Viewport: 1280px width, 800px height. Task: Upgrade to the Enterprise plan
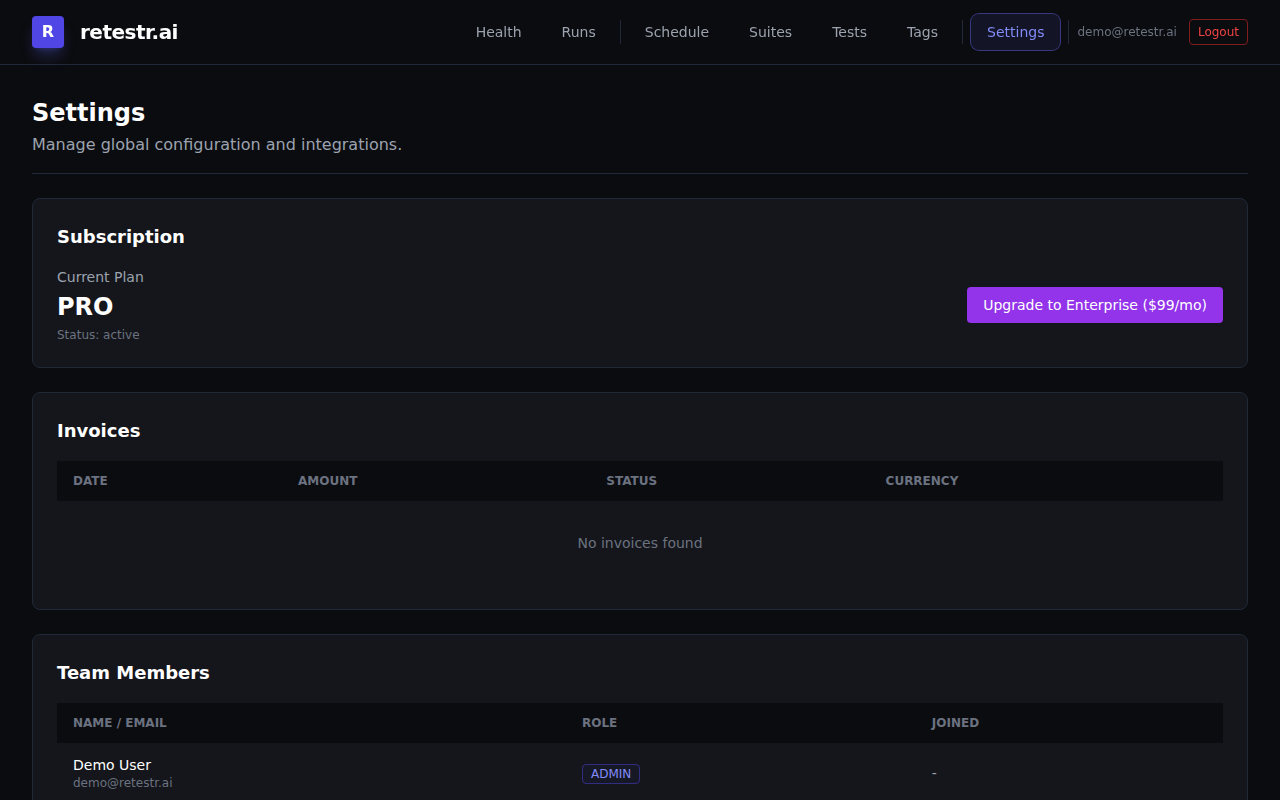1094,305
